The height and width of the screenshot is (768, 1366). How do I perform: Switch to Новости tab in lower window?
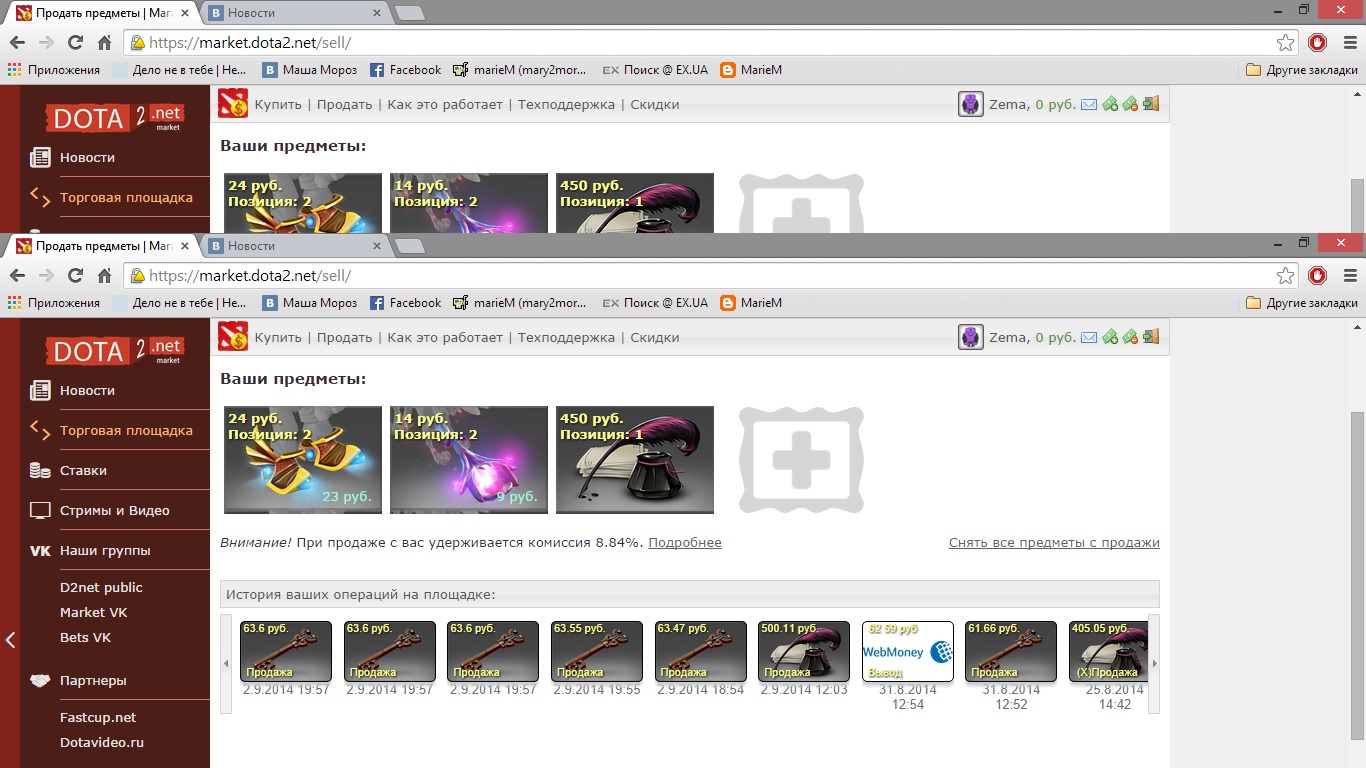pyautogui.click(x=296, y=245)
